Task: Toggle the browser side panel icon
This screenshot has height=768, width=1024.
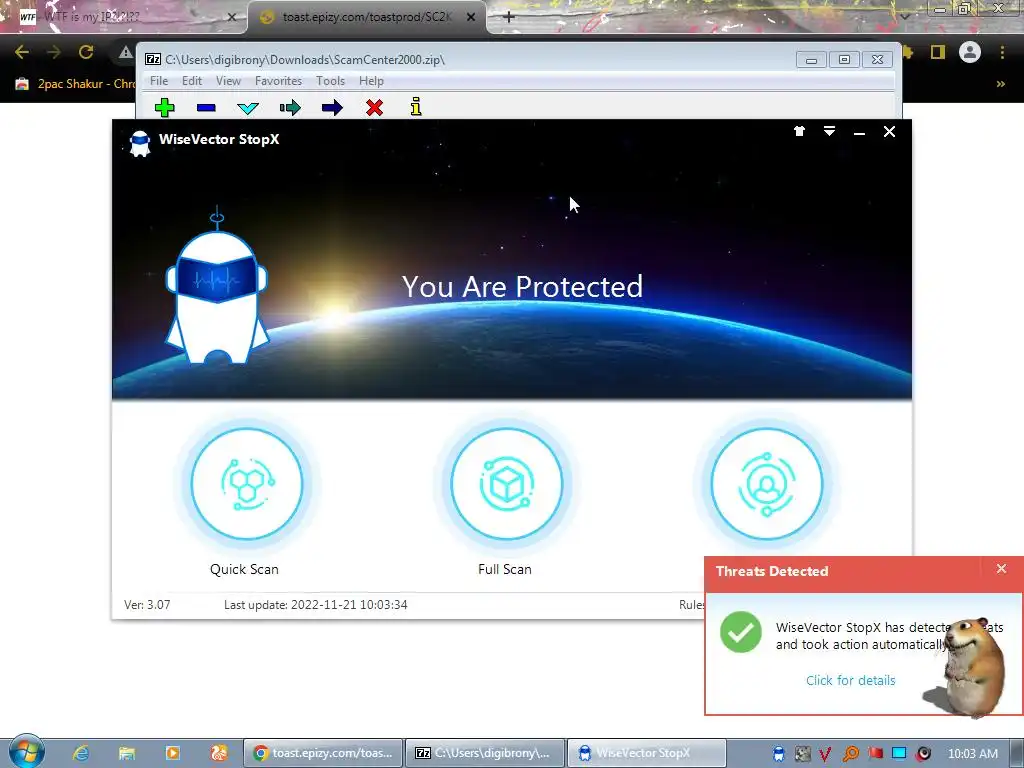Action: pos(938,52)
